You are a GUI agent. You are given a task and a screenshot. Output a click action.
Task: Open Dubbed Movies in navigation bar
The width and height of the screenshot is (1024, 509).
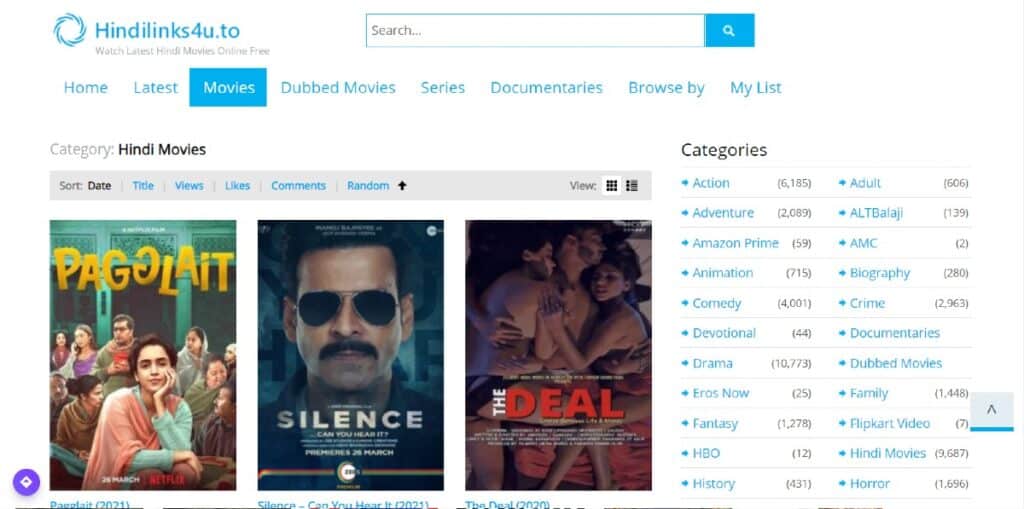coord(338,88)
